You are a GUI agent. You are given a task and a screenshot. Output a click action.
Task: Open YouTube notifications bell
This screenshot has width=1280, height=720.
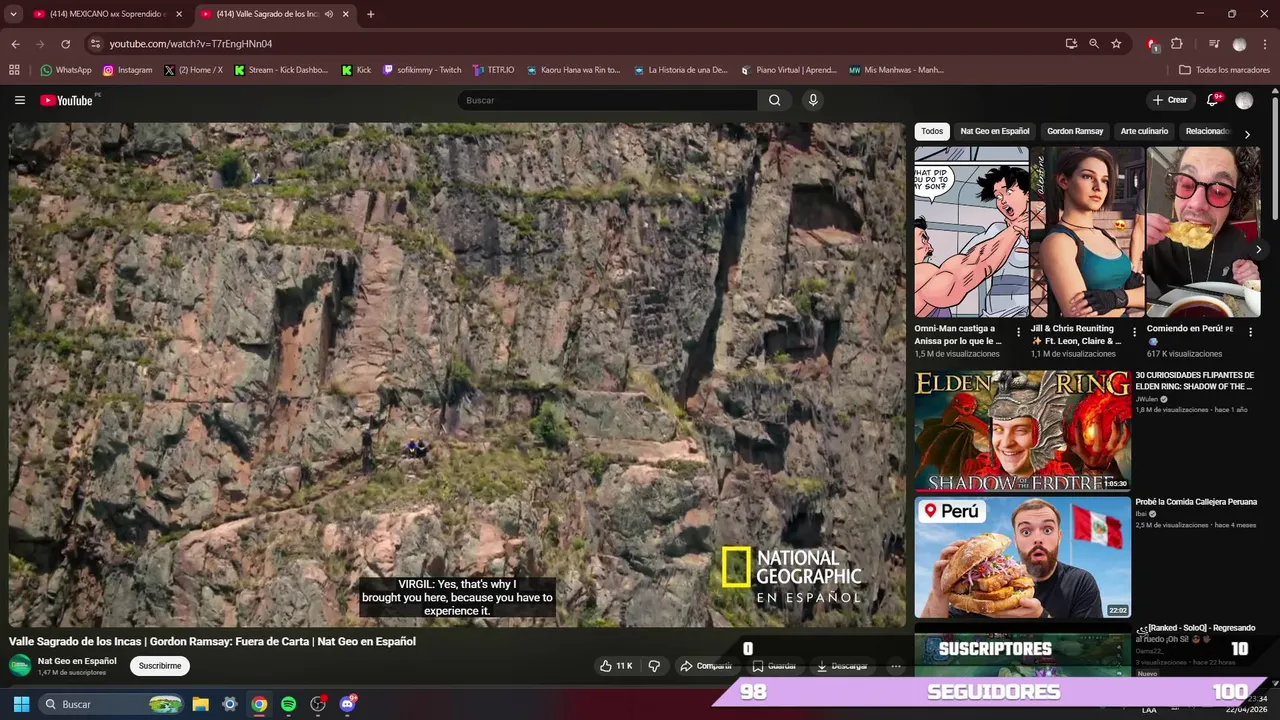[1213, 100]
